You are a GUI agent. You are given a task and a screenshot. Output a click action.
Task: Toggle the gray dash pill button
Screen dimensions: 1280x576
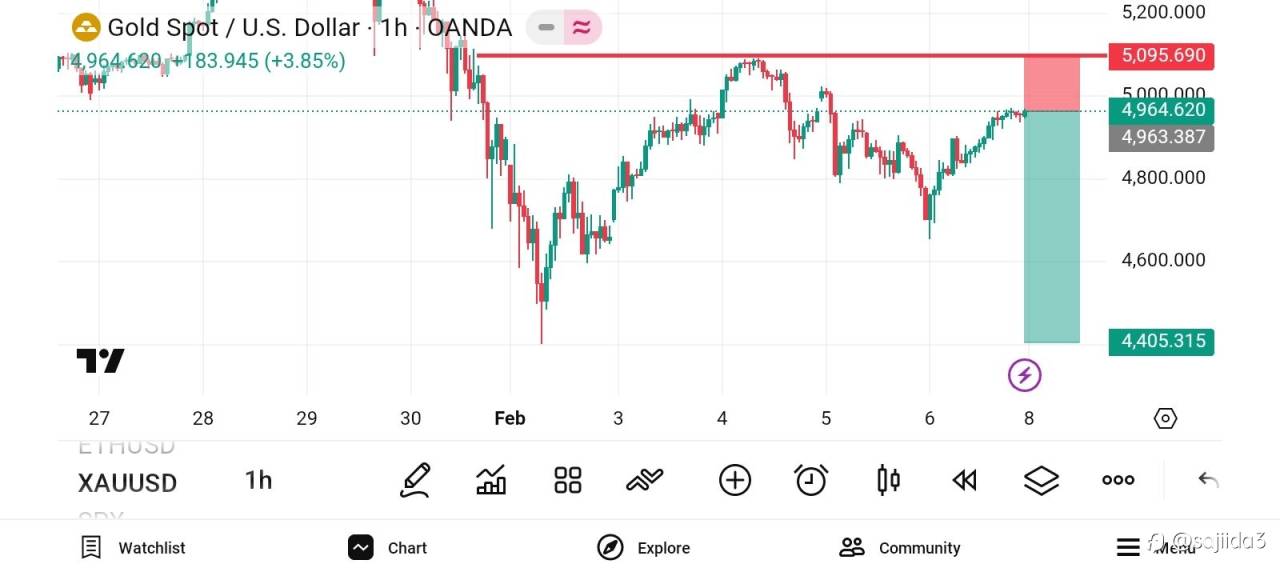546,28
